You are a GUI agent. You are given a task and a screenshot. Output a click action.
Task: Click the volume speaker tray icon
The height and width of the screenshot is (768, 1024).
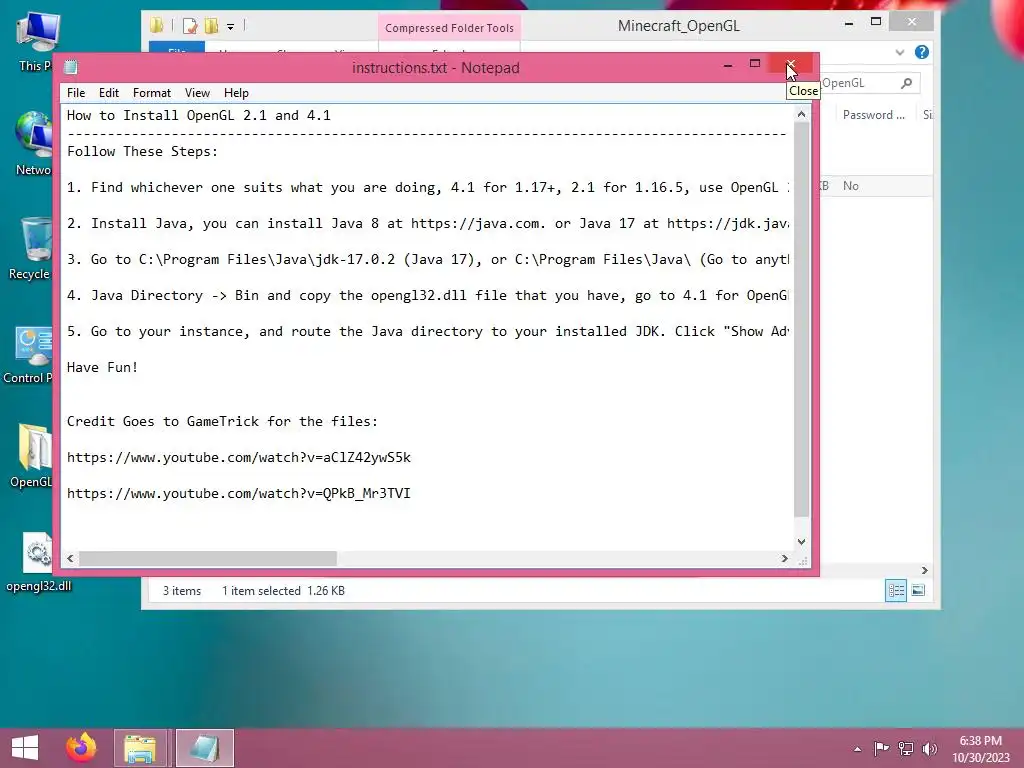coord(929,748)
